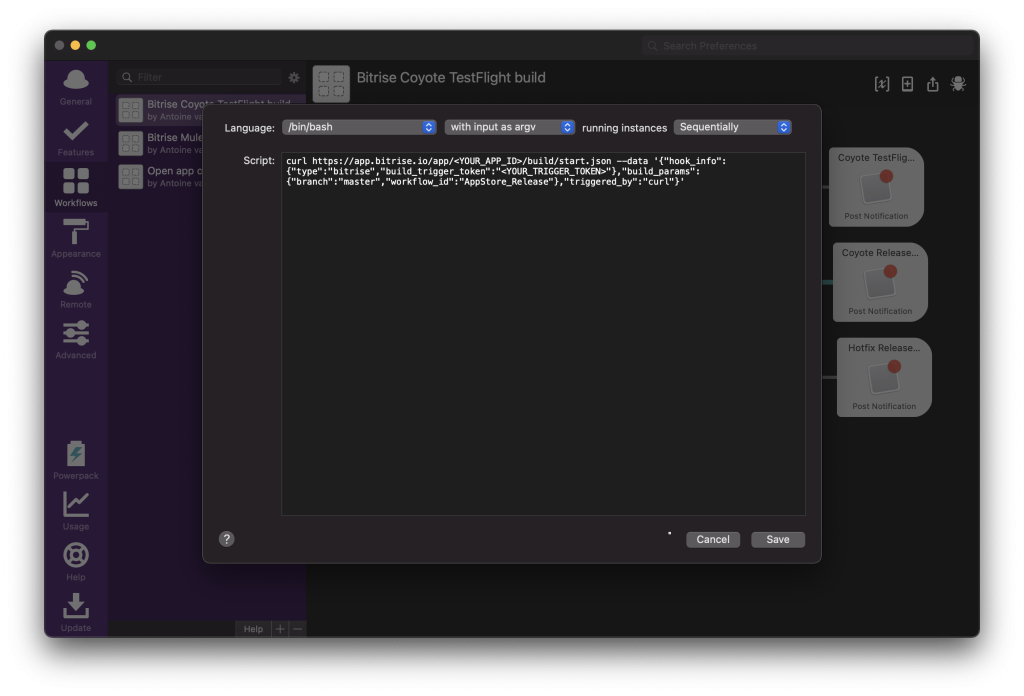Save the script changes

click(x=777, y=539)
